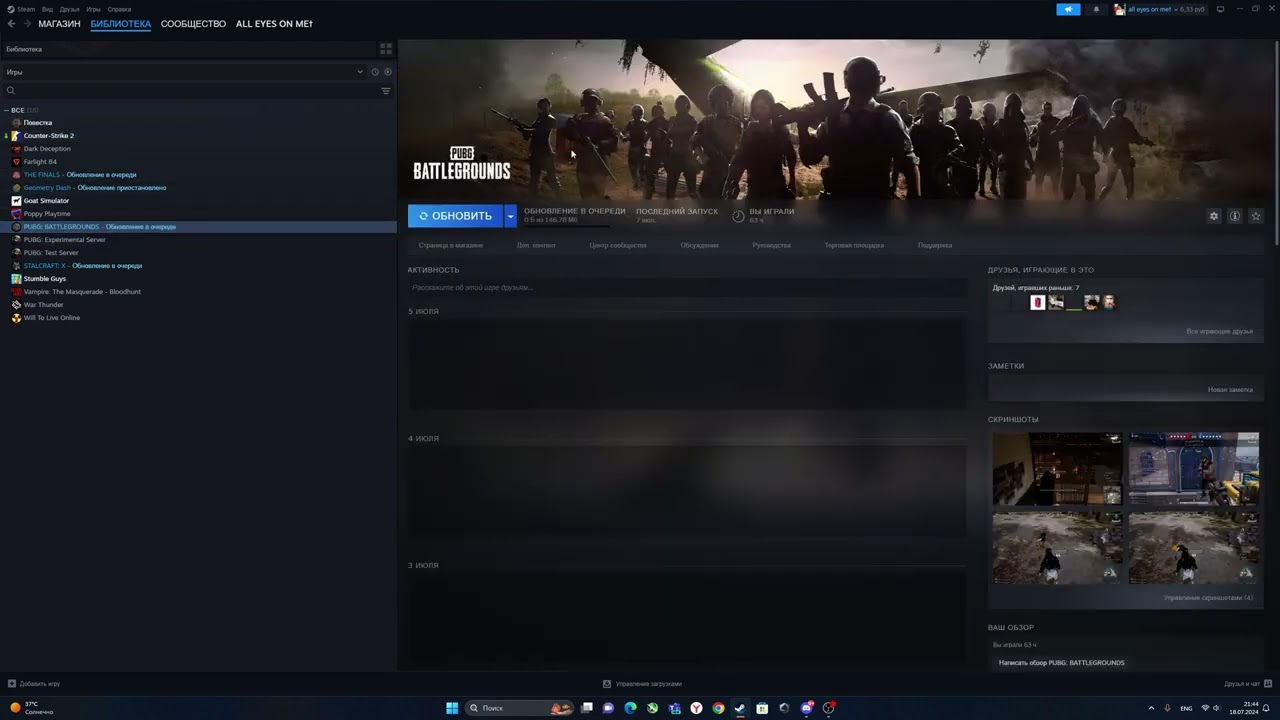Open the Обсуждения link

tap(699, 245)
